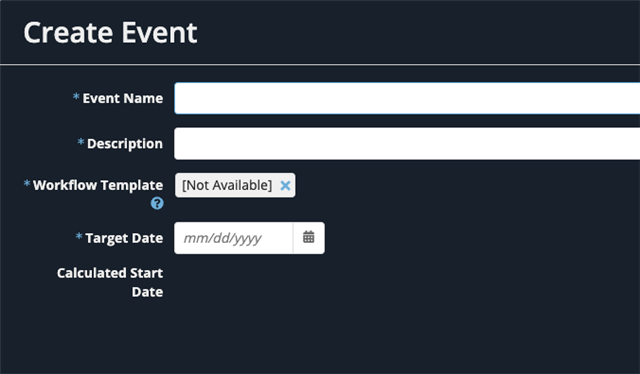Click the divider line below Create Event
640x374 pixels.
pos(320,65)
